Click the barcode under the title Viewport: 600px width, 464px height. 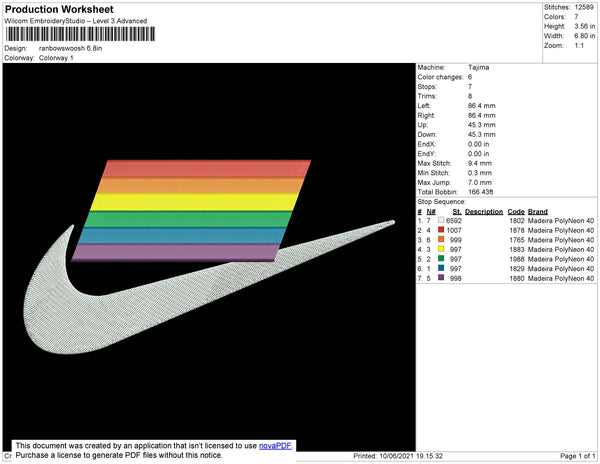tap(80, 34)
